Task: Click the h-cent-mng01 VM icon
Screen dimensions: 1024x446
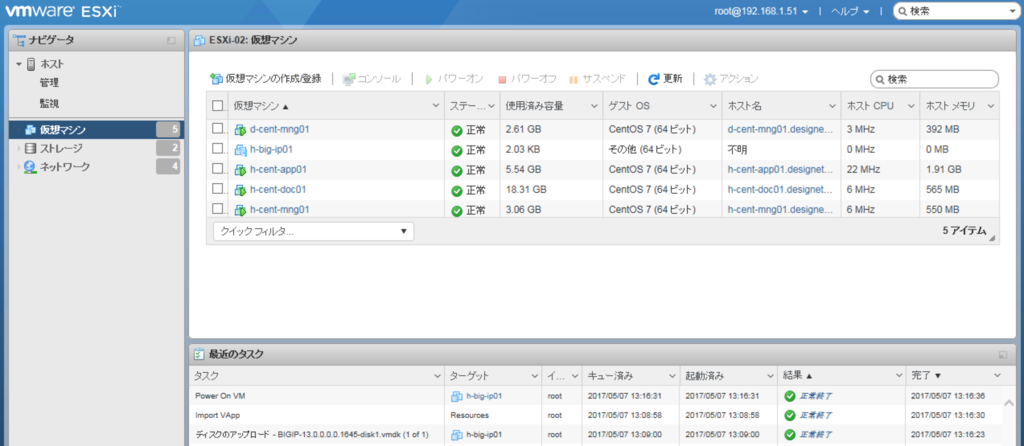Action: 240,210
